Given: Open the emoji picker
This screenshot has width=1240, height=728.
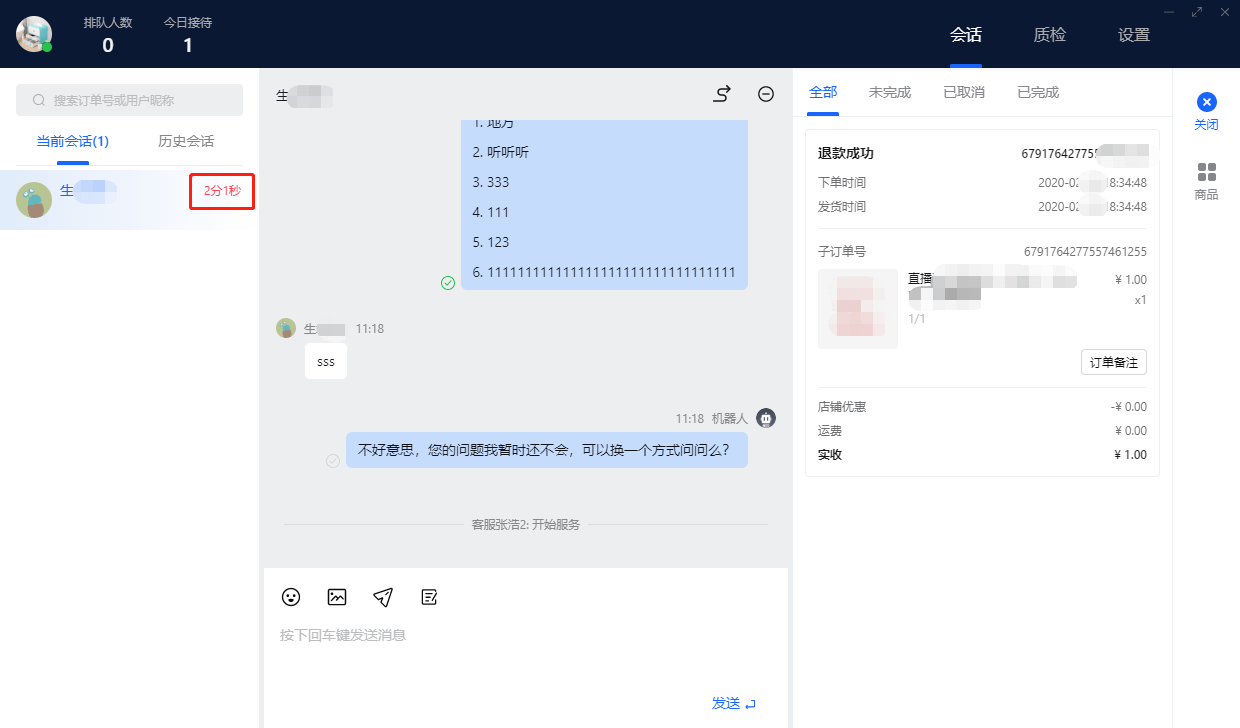Looking at the screenshot, I should point(291,597).
